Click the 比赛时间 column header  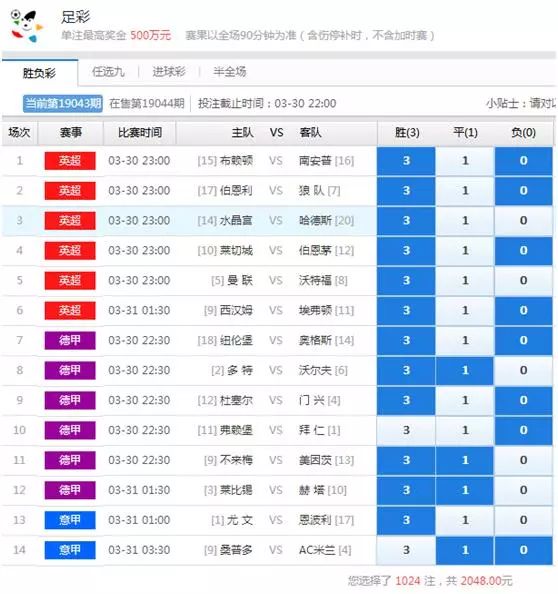coord(140,133)
